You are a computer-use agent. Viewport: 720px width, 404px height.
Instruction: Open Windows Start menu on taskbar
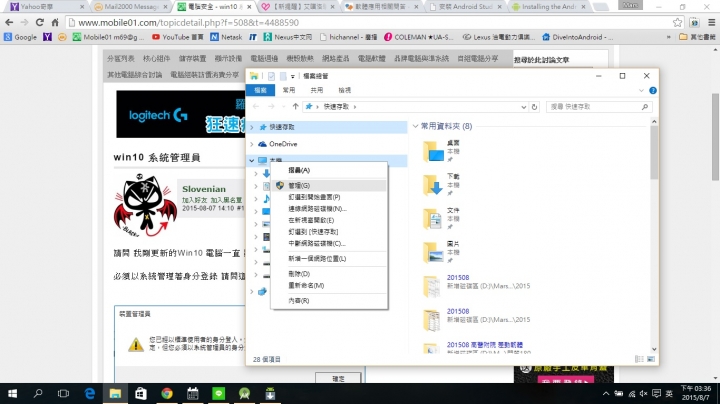12,393
